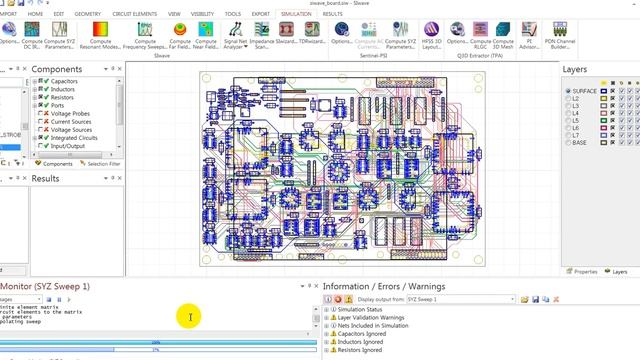The width and height of the screenshot is (640, 360).
Task: Switch to Properties panel tab
Action: 582,271
